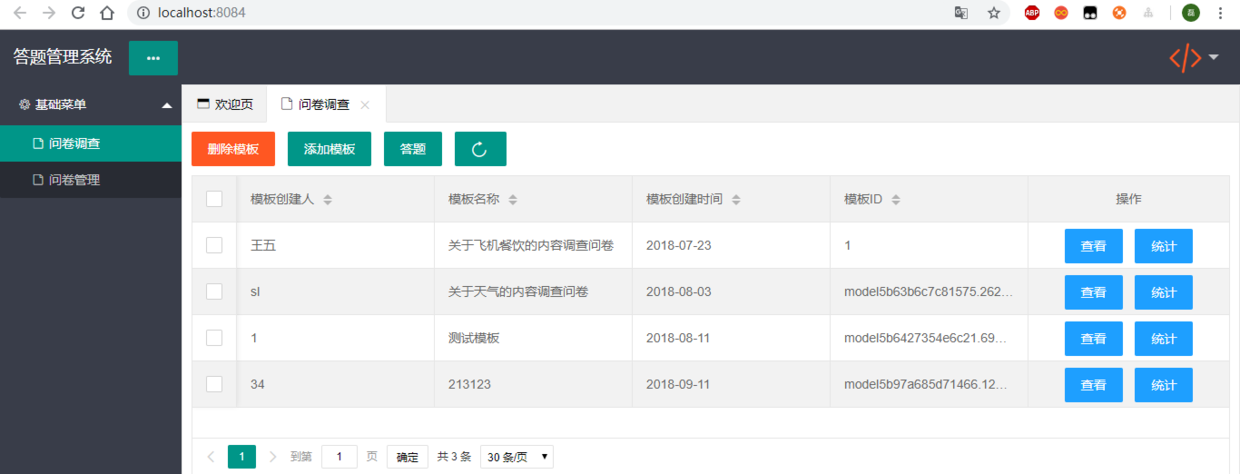Click 统计 for 测试模板 row

[1164, 338]
